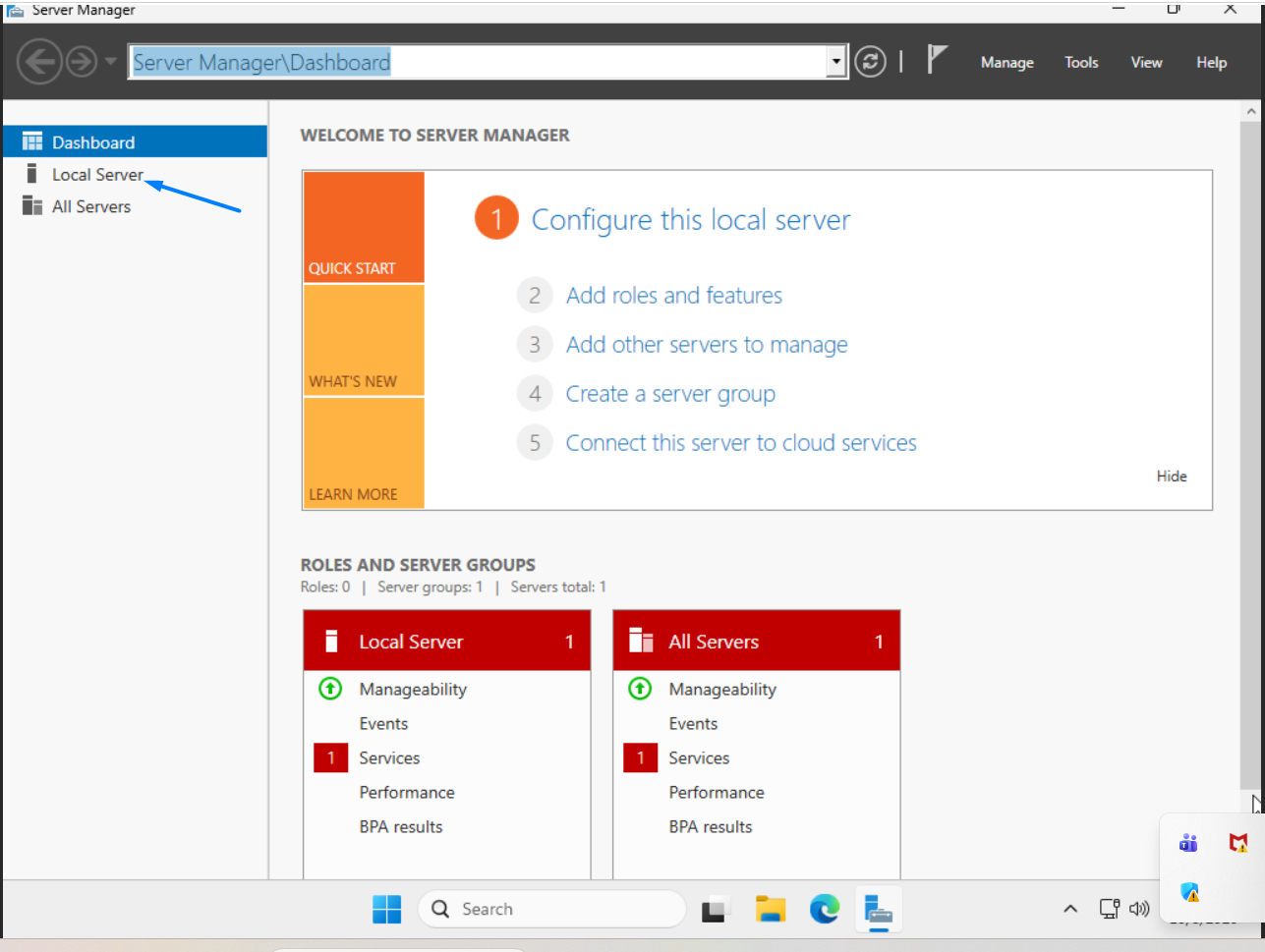Click Manageability green icon in Local Server tile

coord(330,689)
